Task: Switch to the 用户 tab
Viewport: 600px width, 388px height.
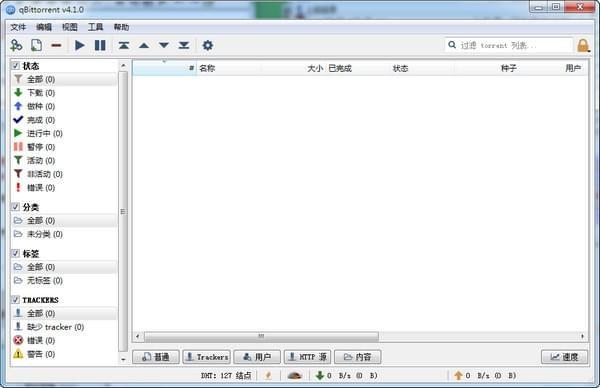Action: 257,357
